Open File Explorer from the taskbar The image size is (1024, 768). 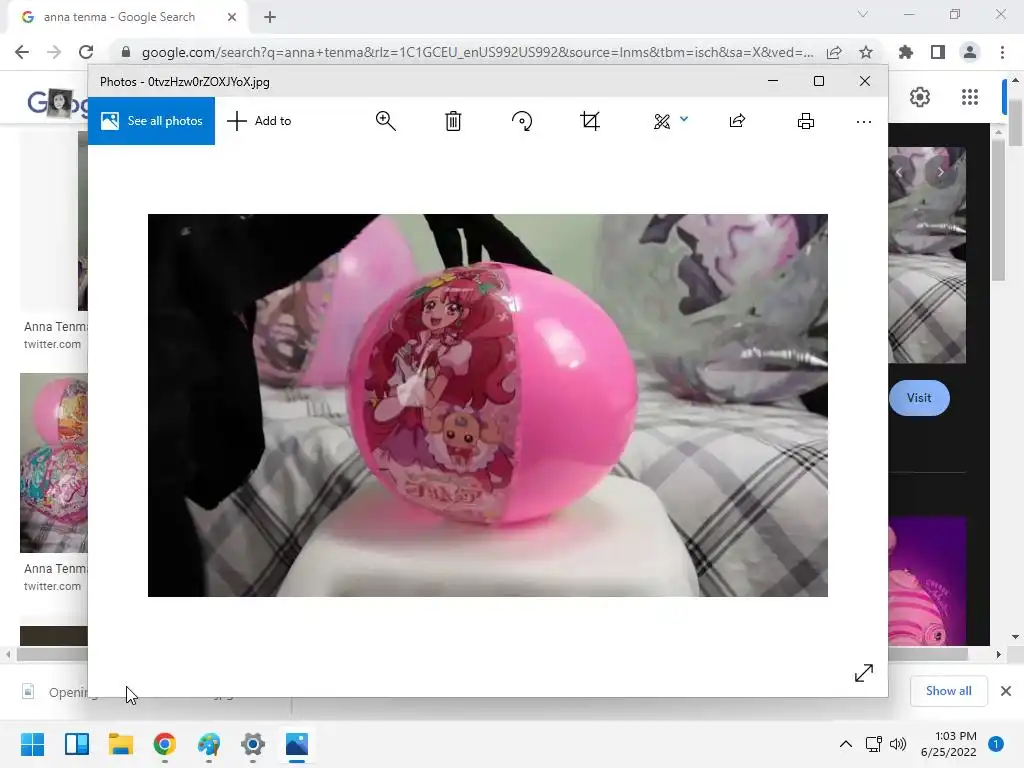pyautogui.click(x=121, y=744)
